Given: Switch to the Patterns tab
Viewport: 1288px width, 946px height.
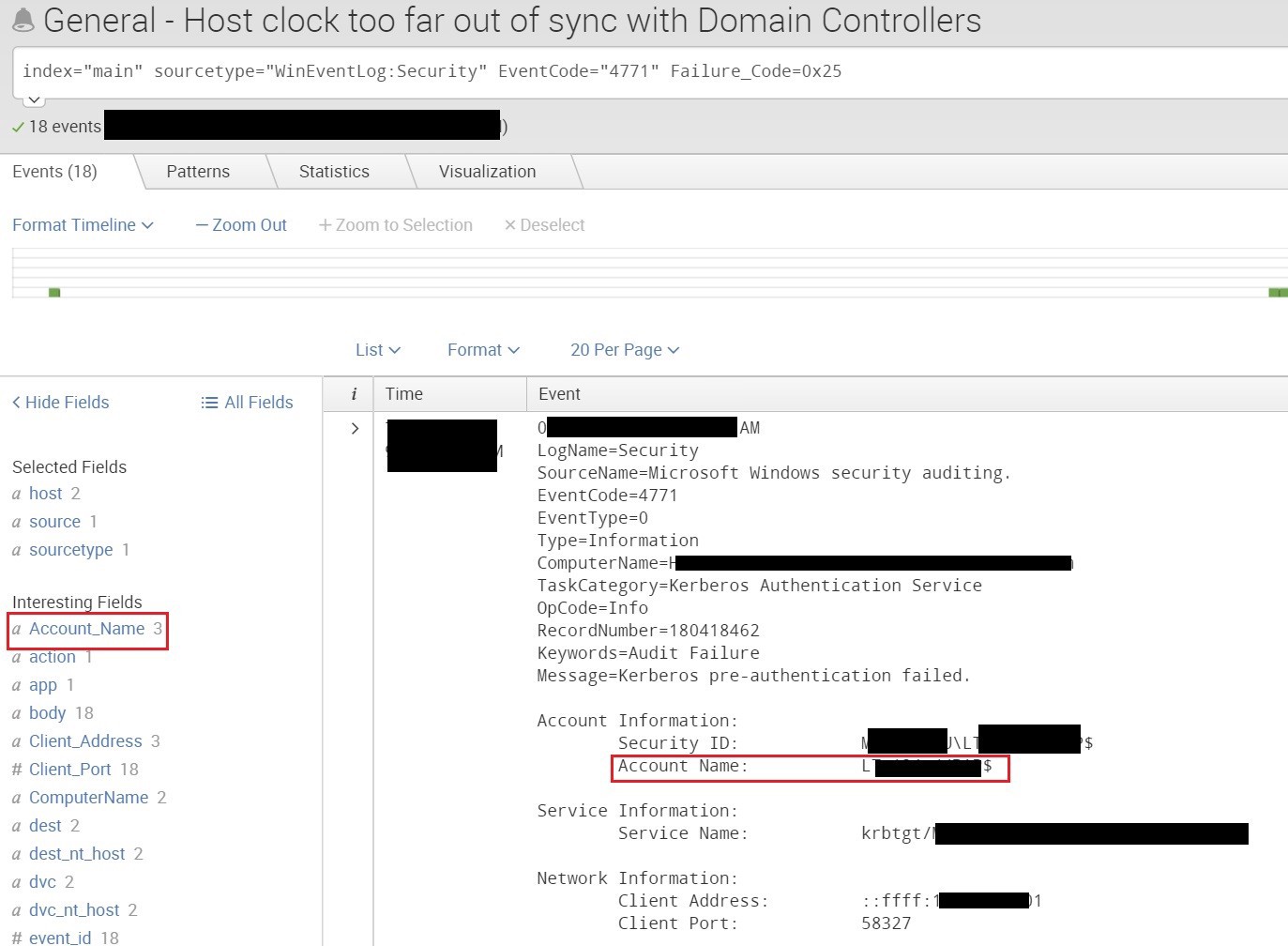Looking at the screenshot, I should click(198, 172).
